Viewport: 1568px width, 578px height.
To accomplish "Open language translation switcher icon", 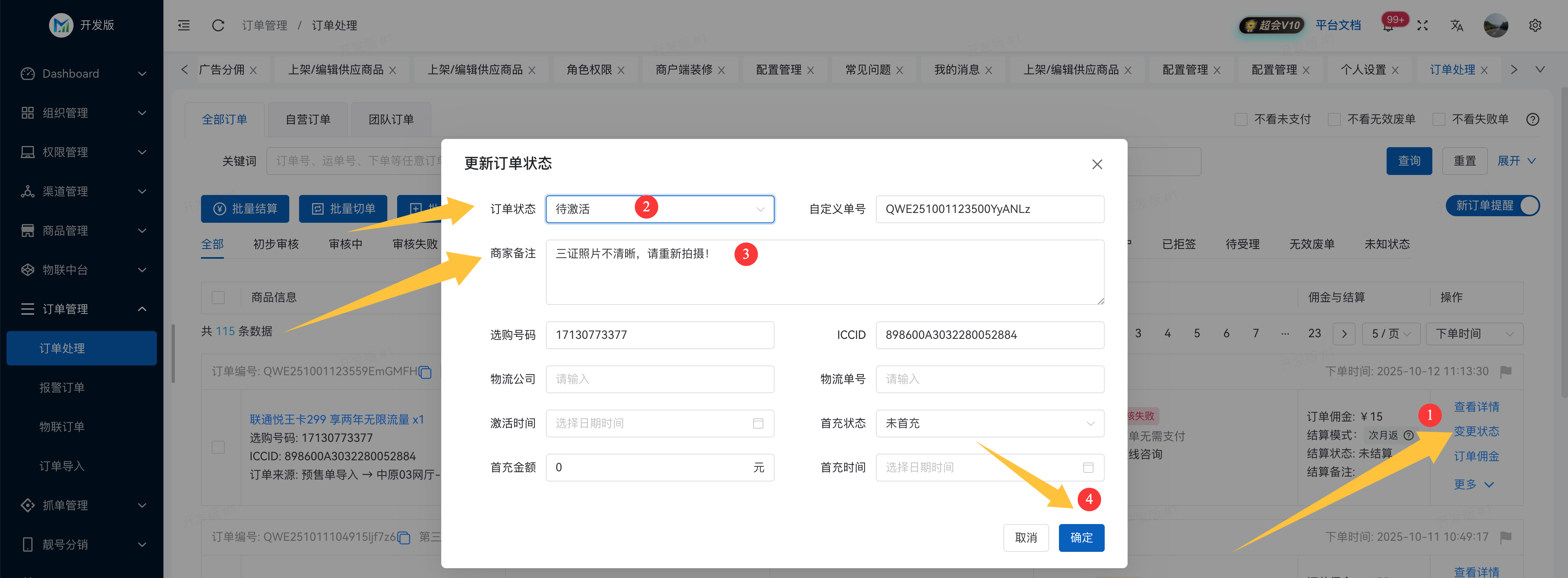I will (x=1456, y=26).
